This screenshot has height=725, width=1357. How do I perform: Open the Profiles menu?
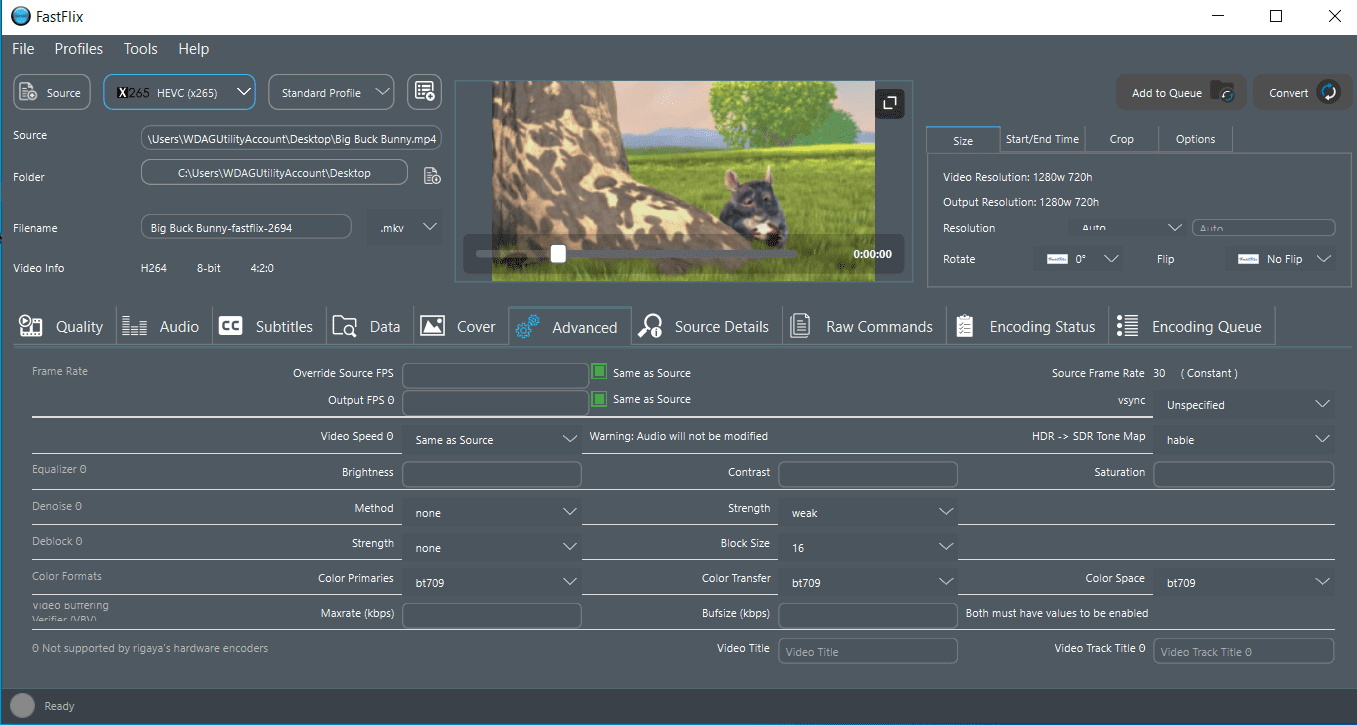(x=78, y=49)
